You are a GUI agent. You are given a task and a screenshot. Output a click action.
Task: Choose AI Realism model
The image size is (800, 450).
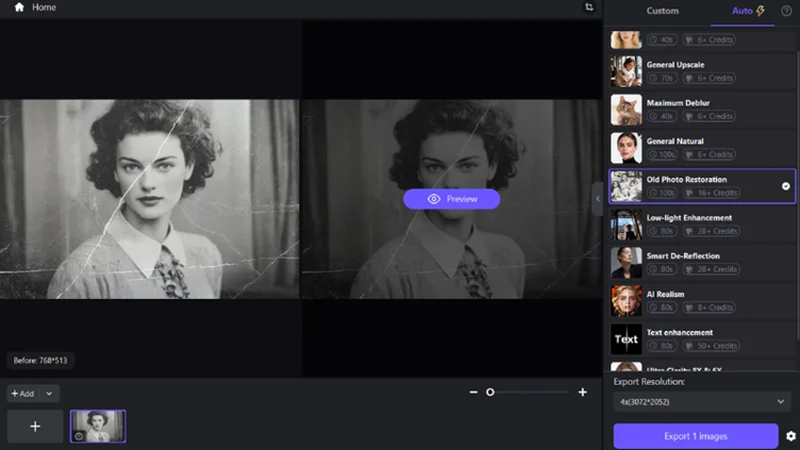coord(702,301)
